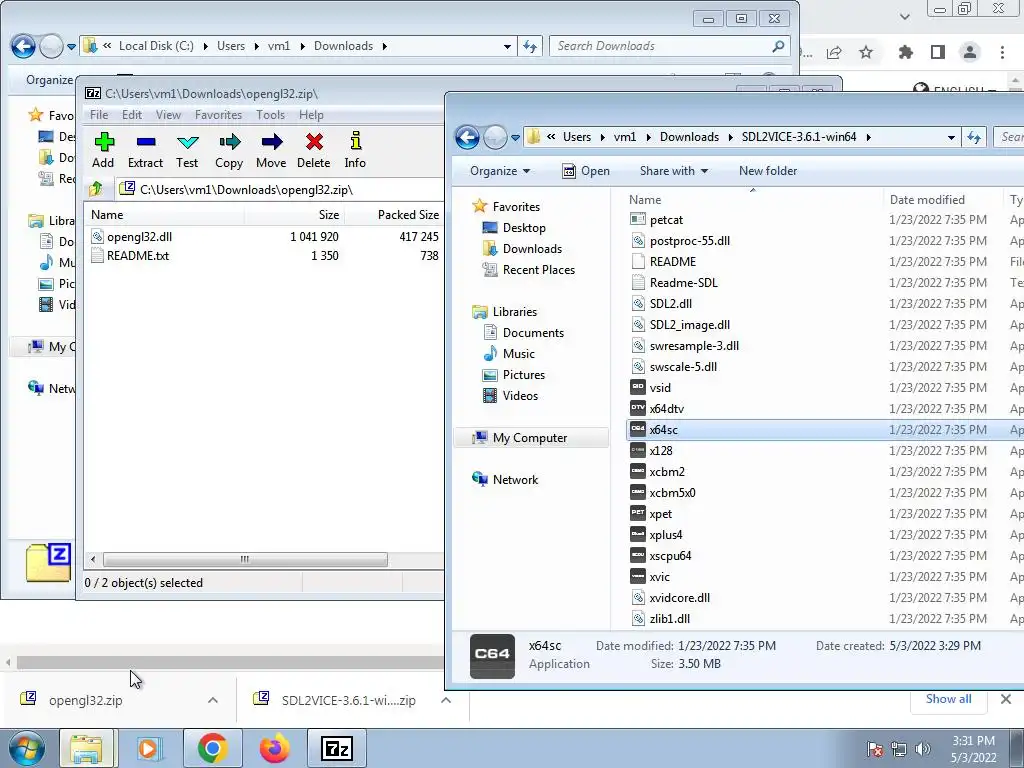Open the Help menu in 7-Zip
The image size is (1024, 768).
click(311, 115)
